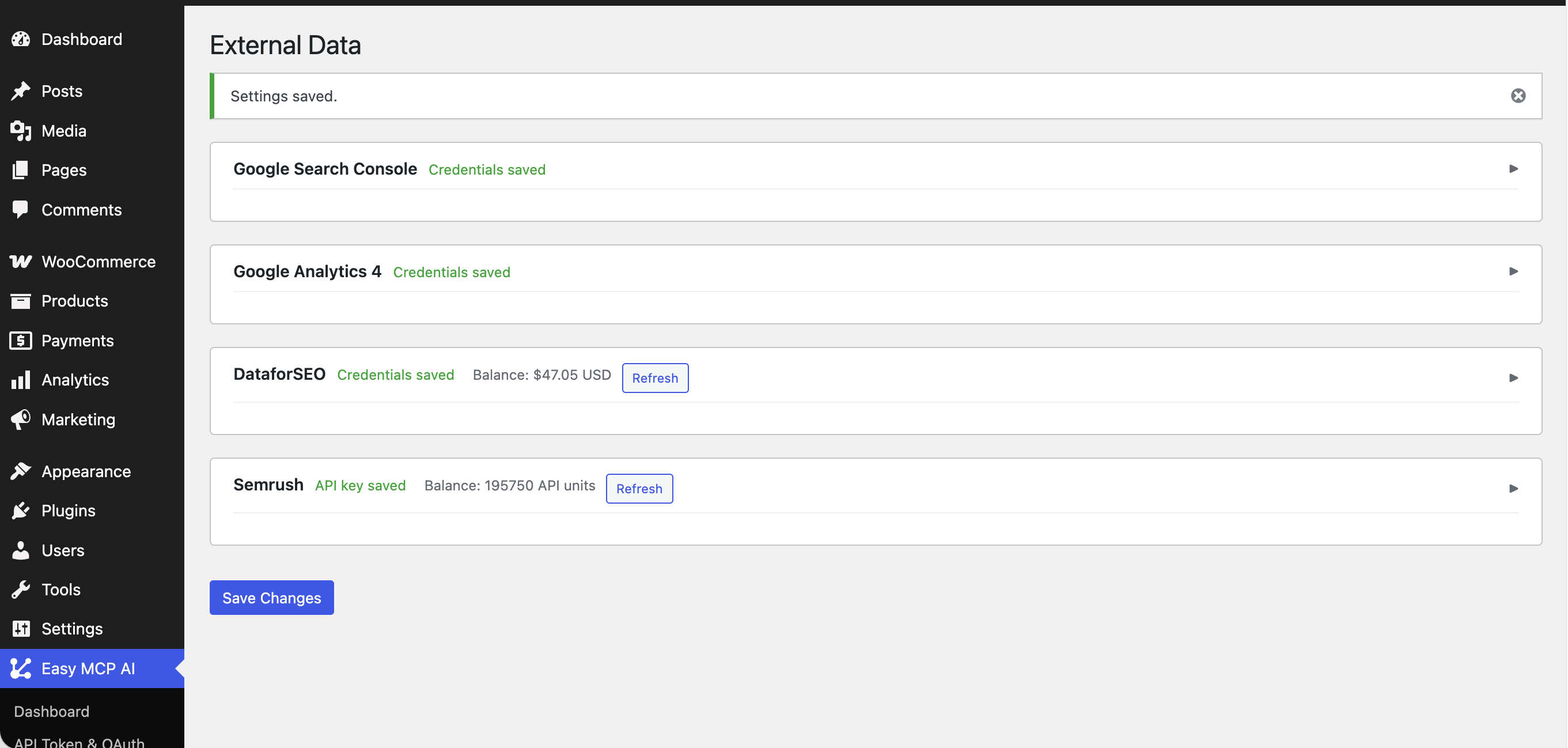The width and height of the screenshot is (1568, 748).
Task: Open the Users menu
Action: (92, 550)
